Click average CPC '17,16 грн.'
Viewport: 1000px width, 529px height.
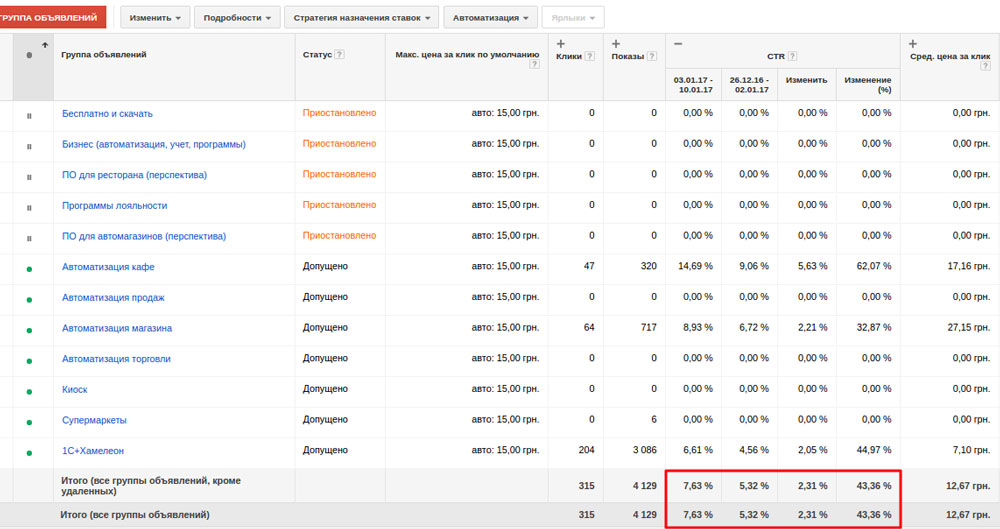click(969, 266)
